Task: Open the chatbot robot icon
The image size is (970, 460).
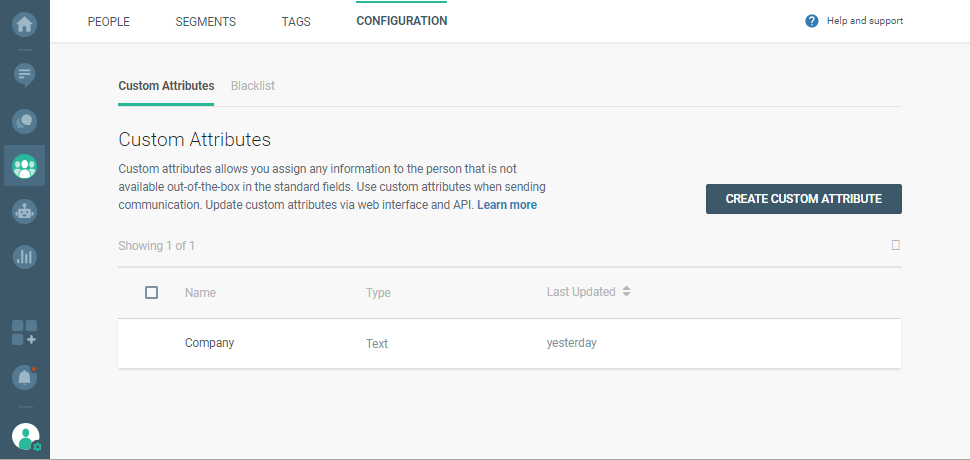Action: 24,211
